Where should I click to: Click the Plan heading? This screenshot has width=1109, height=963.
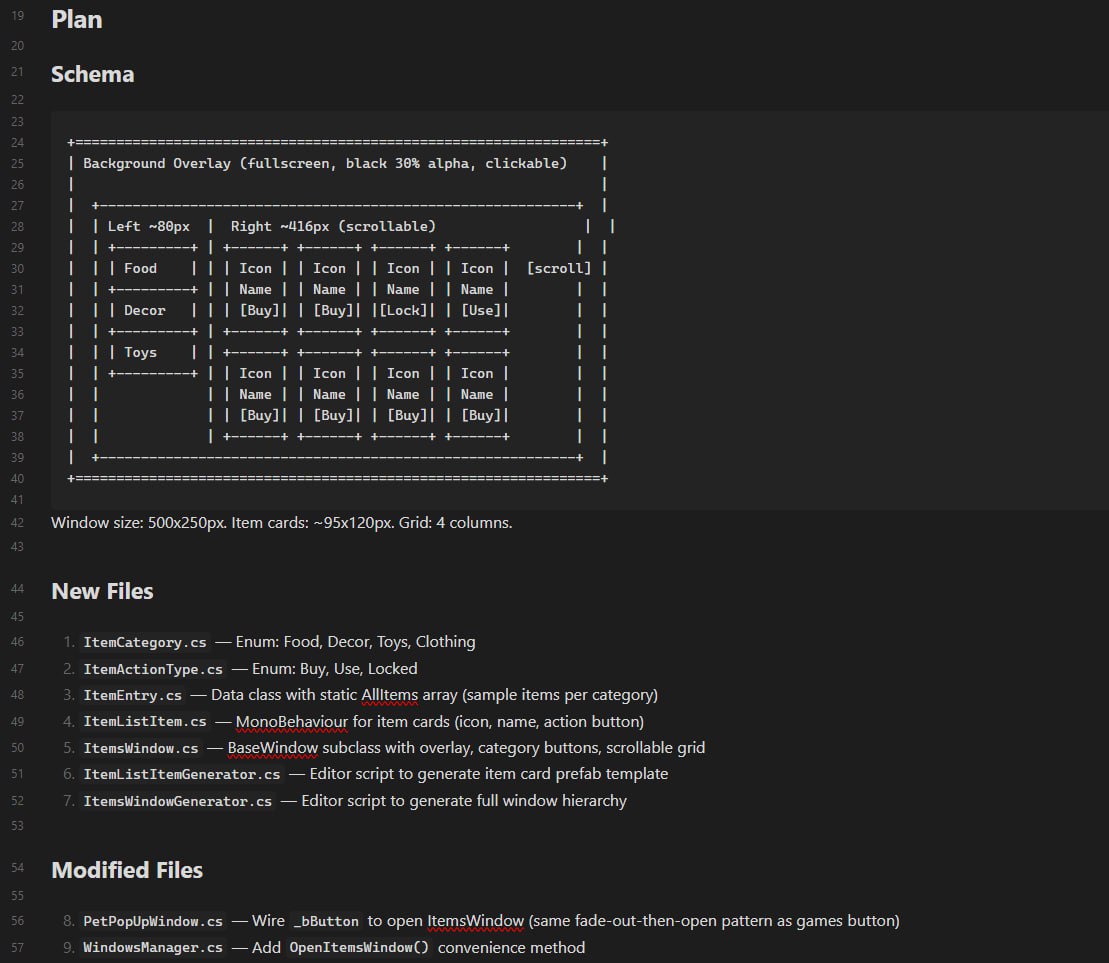(77, 19)
